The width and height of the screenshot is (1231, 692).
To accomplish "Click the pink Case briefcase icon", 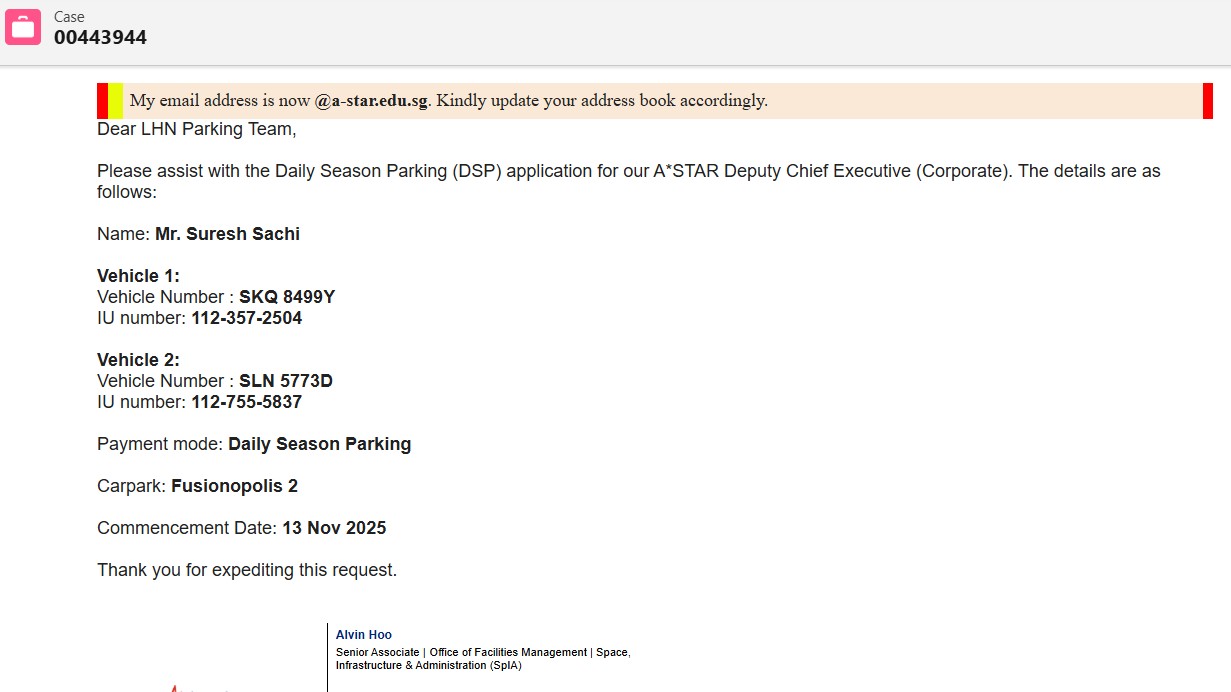I will point(23,27).
